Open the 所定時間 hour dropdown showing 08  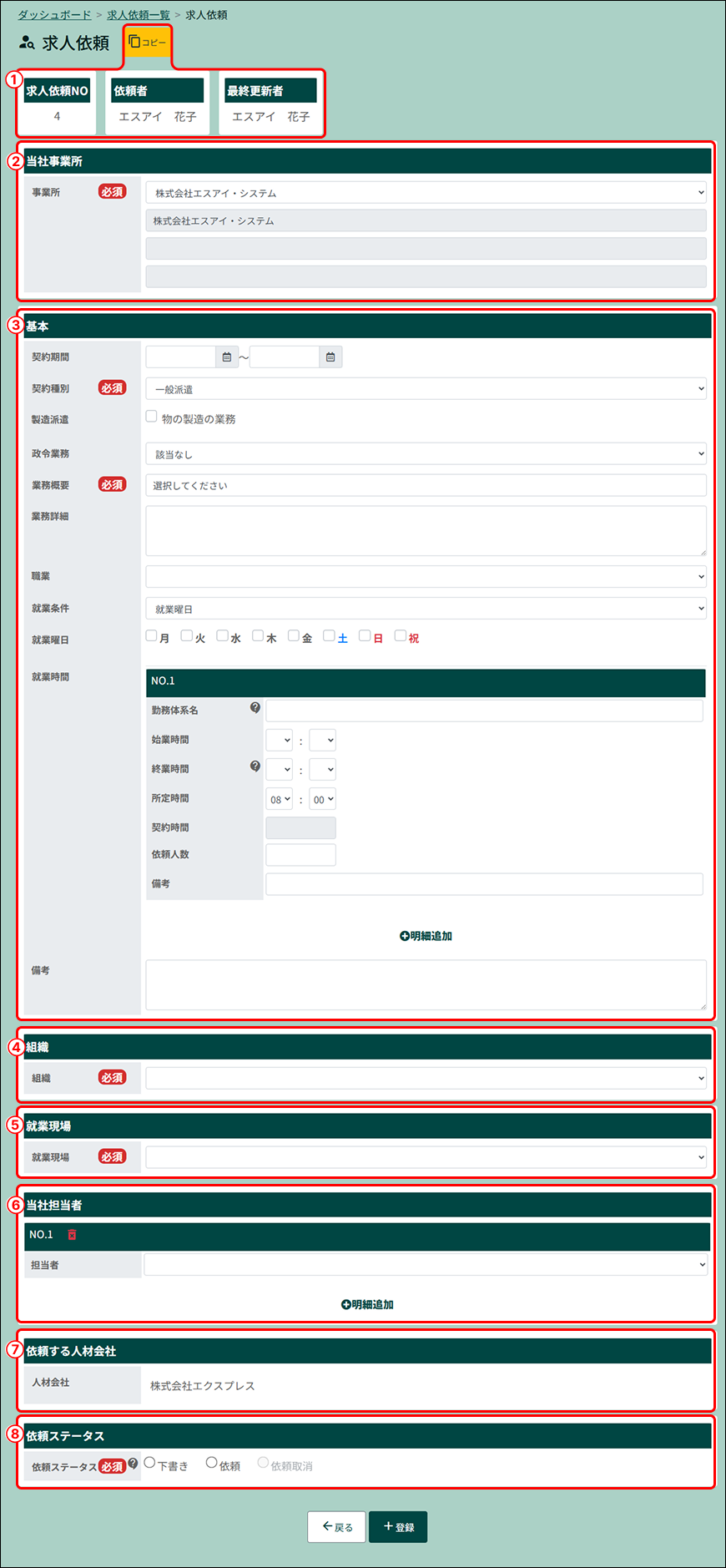[x=279, y=799]
